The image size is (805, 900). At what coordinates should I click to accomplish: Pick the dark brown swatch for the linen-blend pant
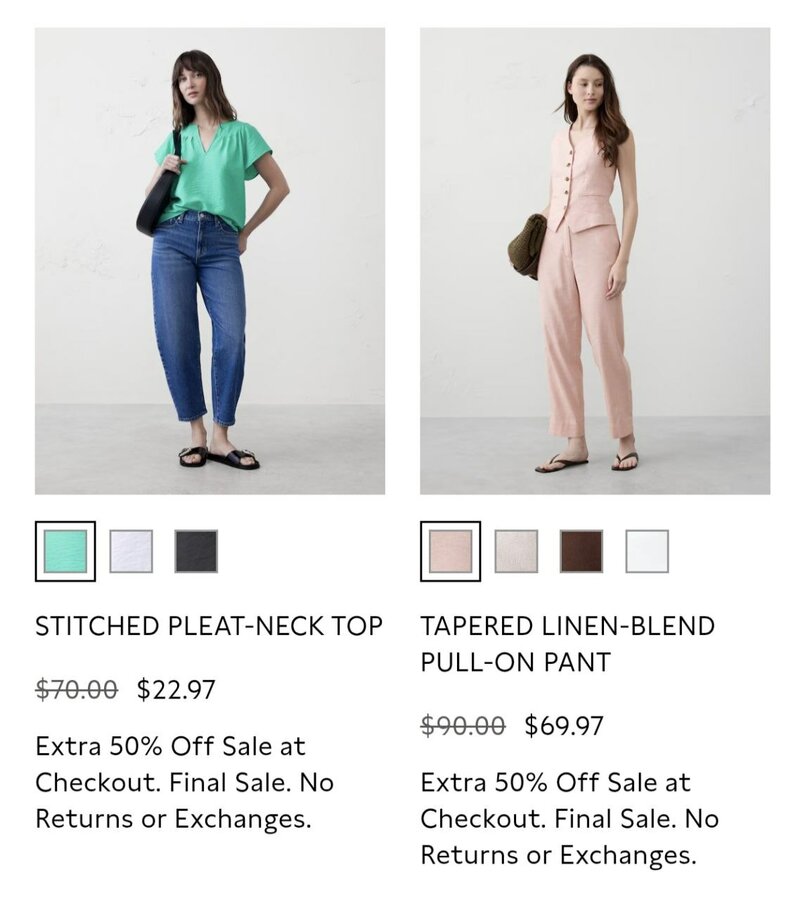pos(582,551)
